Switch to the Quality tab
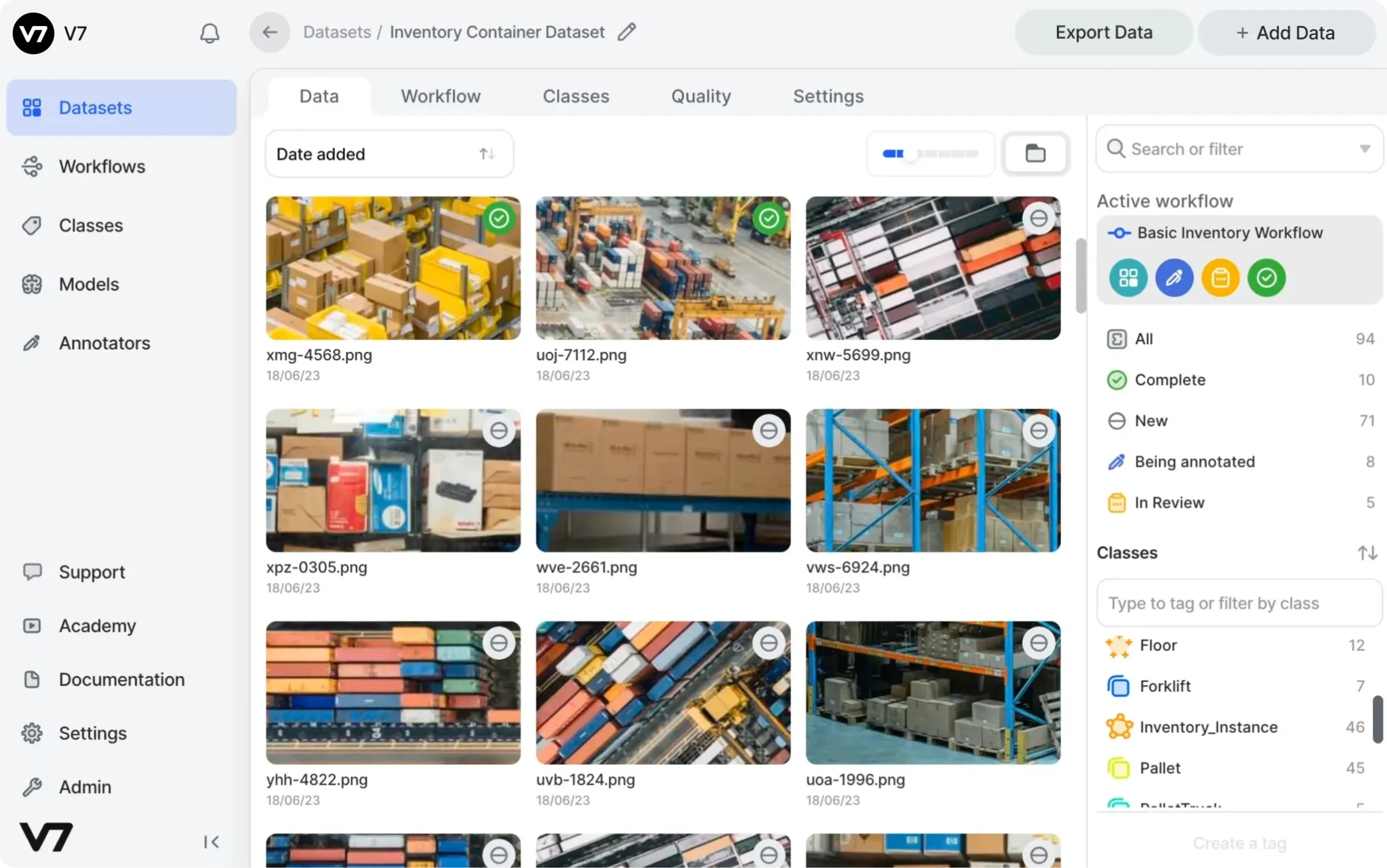Image resolution: width=1387 pixels, height=868 pixels. (x=700, y=95)
